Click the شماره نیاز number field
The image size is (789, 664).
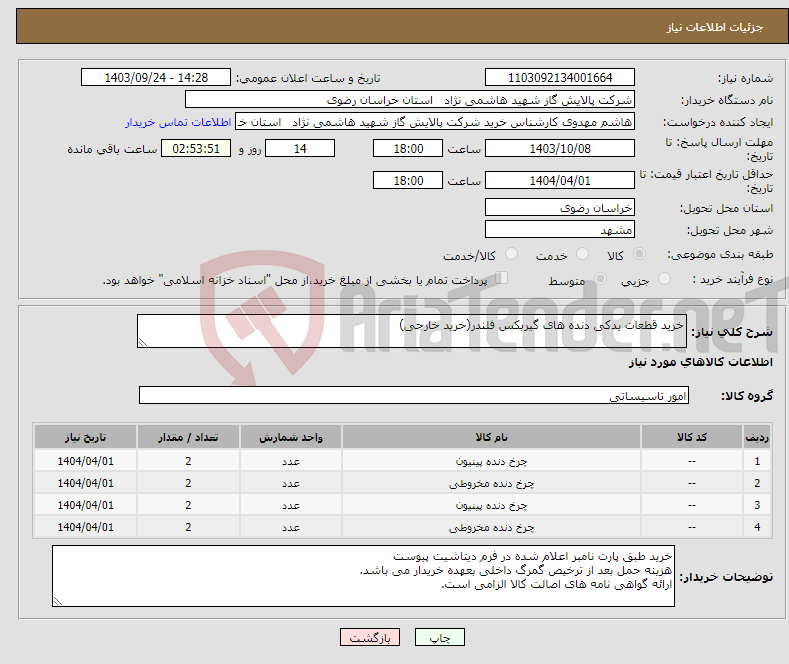click(x=560, y=77)
